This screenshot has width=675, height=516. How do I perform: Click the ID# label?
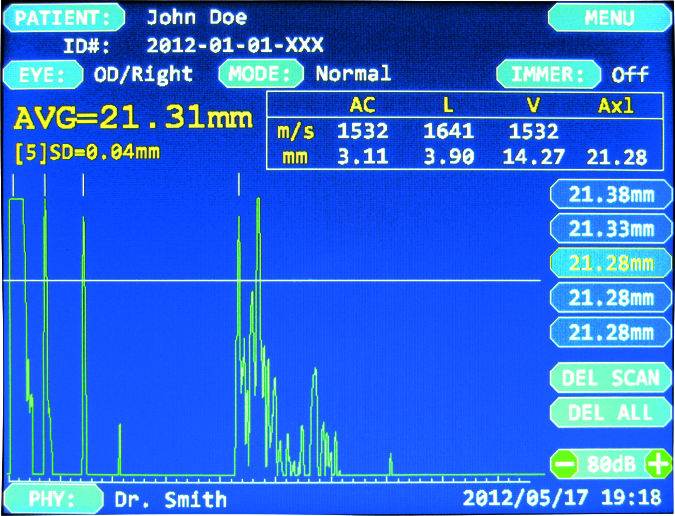coord(87,46)
